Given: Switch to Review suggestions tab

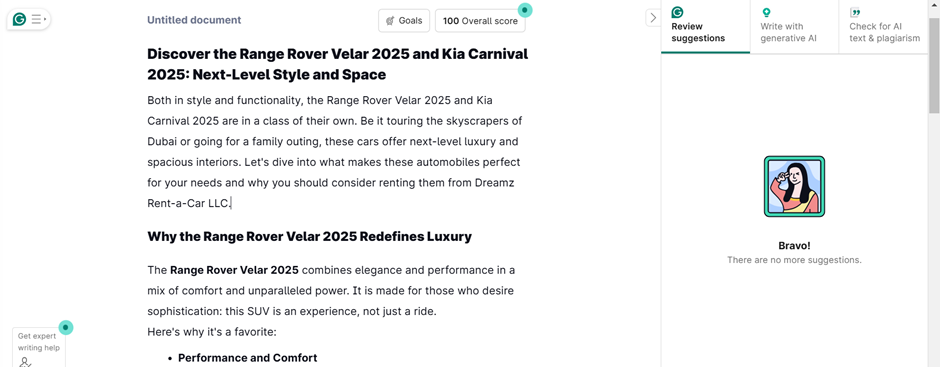Looking at the screenshot, I should (x=706, y=26).
